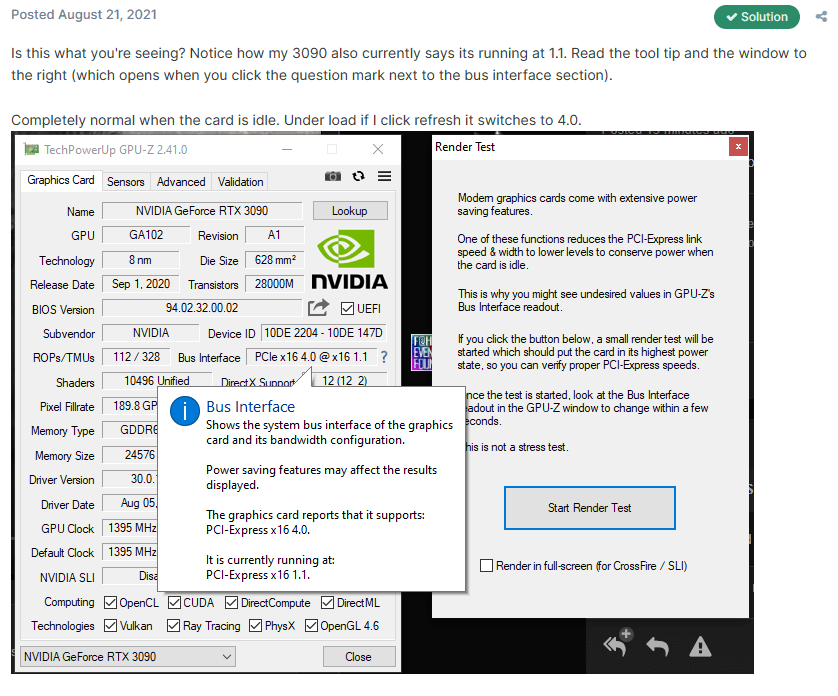Click the Default Clock field 1395 MHz

pos(130,551)
